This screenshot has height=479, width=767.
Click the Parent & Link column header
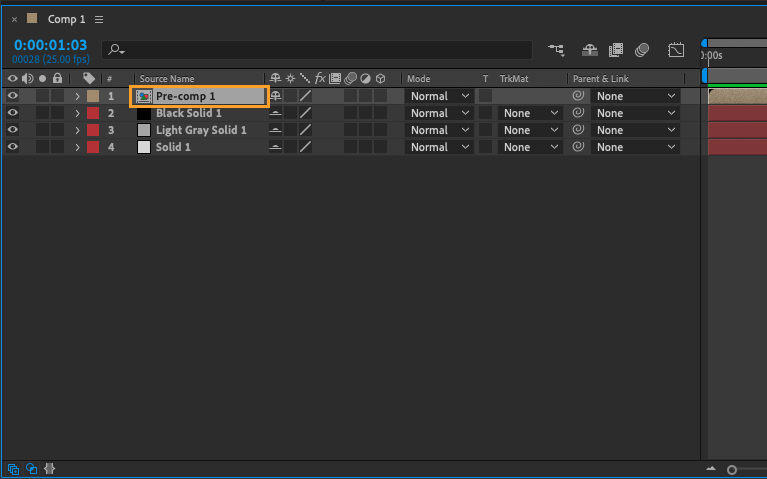point(601,79)
